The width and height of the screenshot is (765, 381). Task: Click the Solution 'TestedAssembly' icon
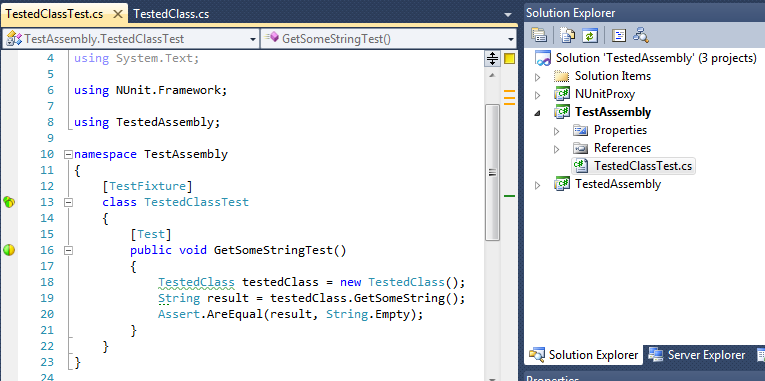point(543,58)
